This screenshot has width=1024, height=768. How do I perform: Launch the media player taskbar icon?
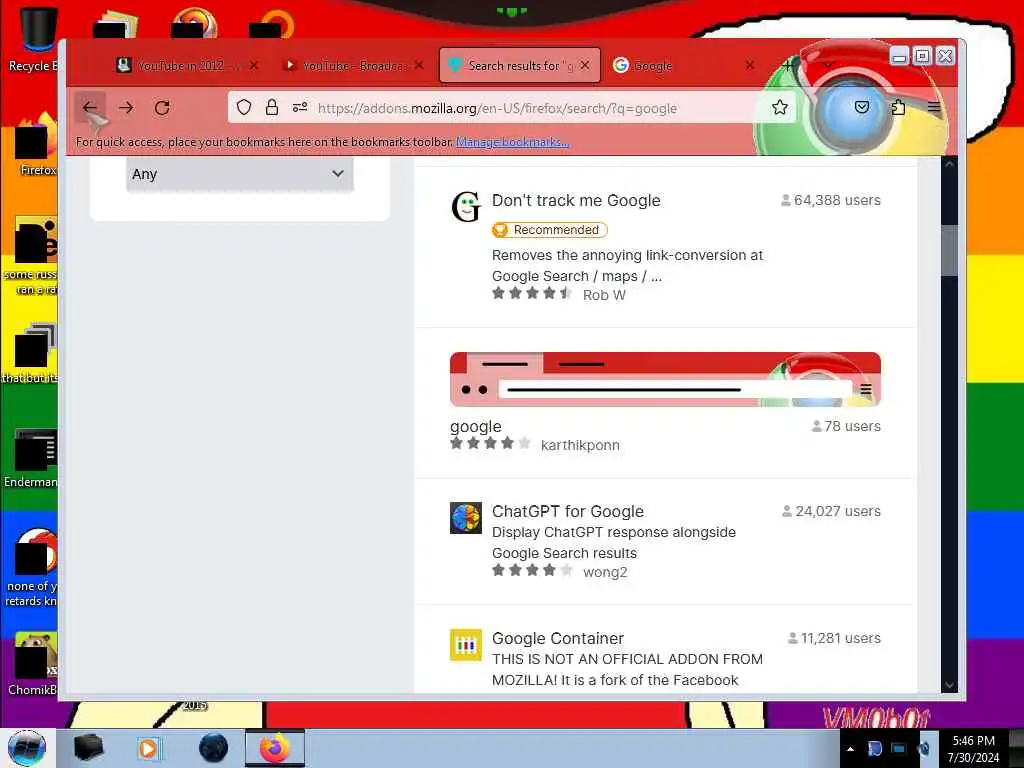point(149,748)
